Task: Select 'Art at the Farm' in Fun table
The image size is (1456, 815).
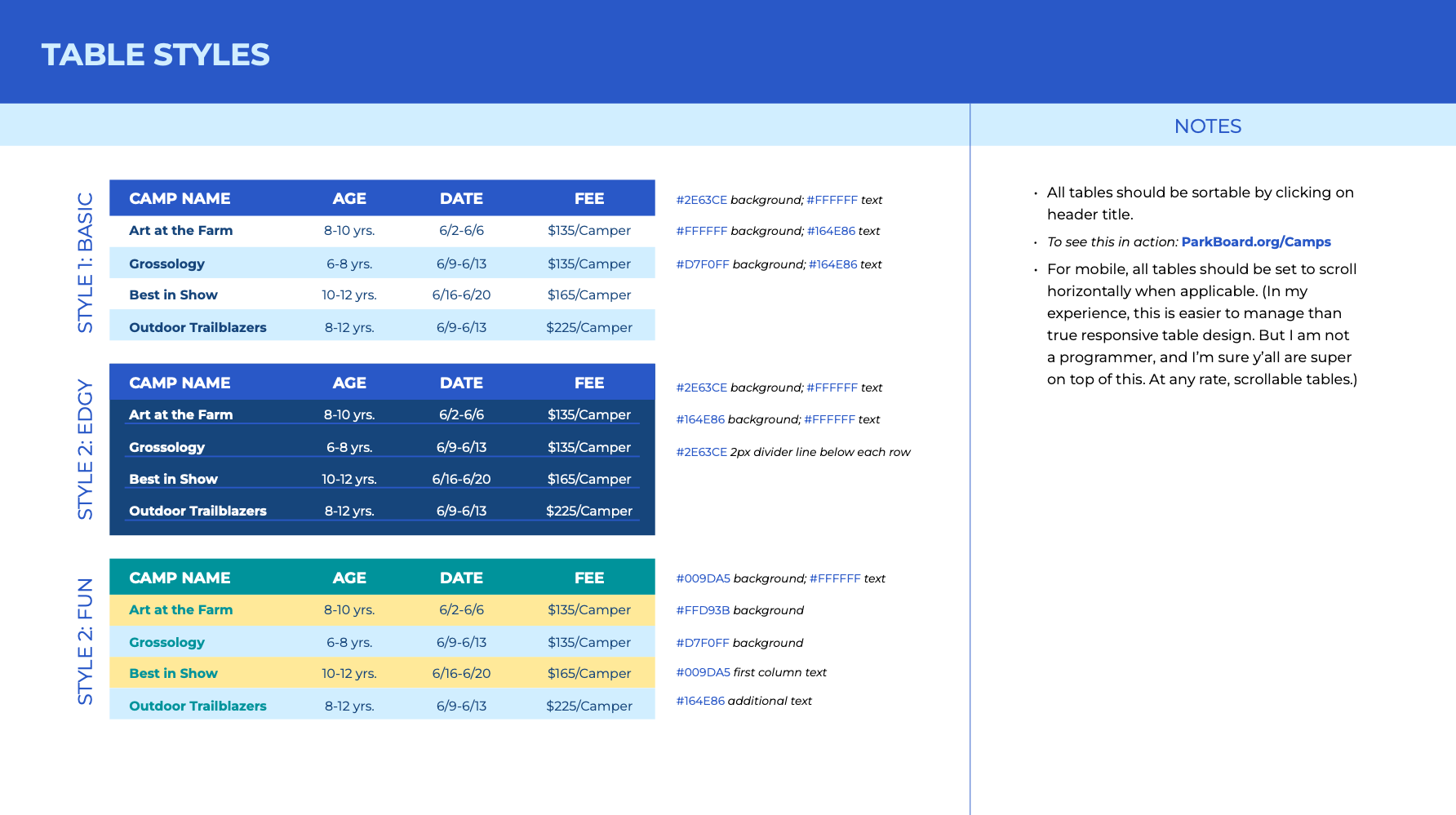Action: (x=180, y=609)
